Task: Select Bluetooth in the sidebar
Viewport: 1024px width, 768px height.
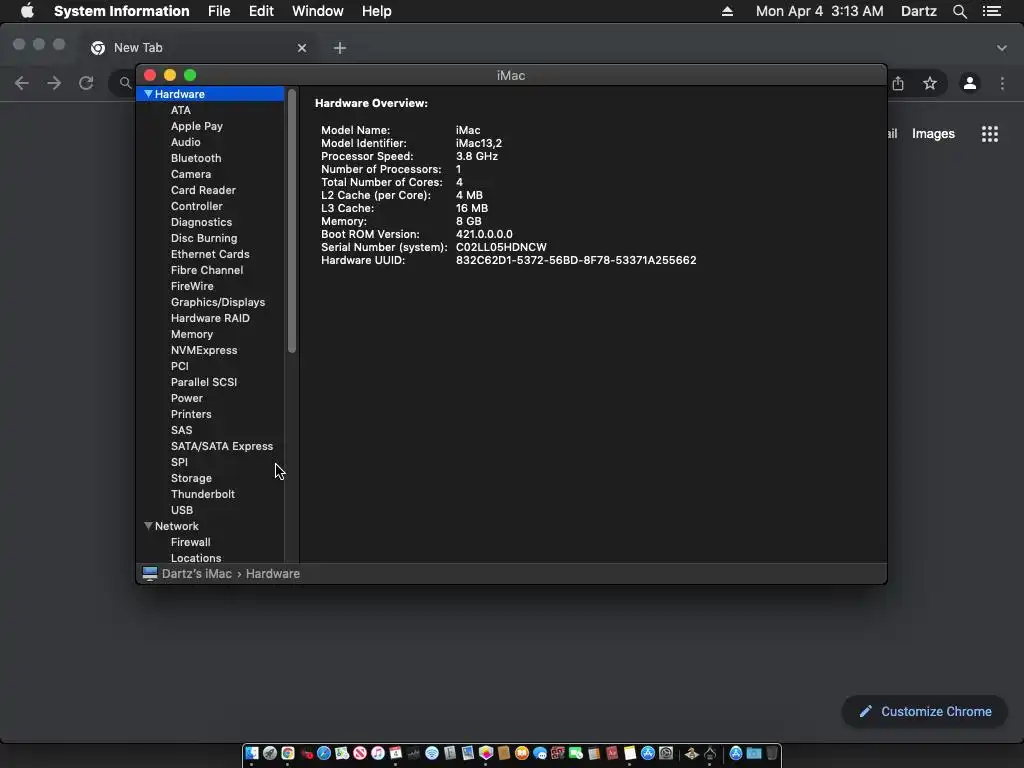Action: pyautogui.click(x=196, y=158)
